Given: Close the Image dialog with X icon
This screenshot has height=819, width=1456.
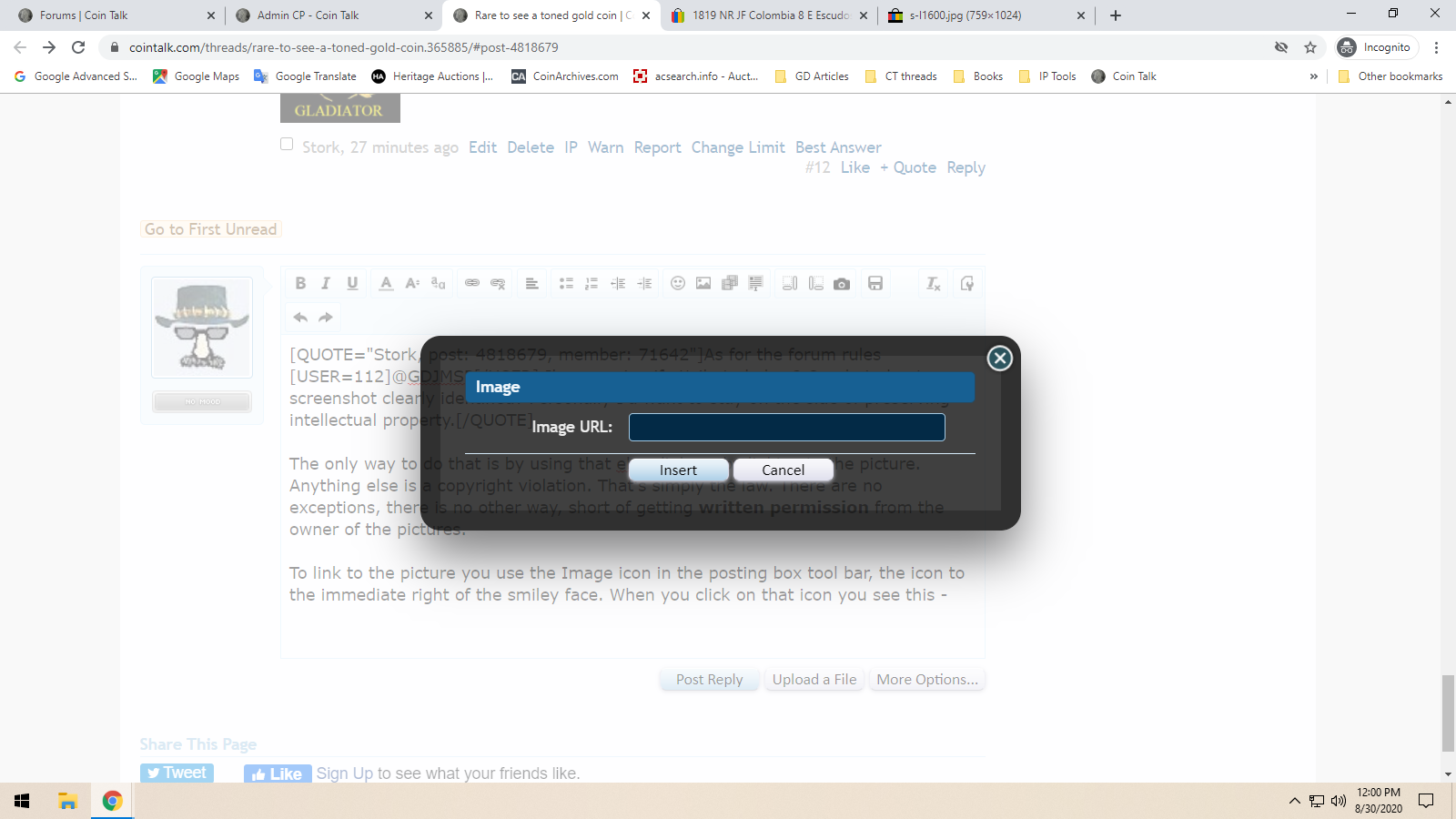Looking at the screenshot, I should click(x=999, y=359).
